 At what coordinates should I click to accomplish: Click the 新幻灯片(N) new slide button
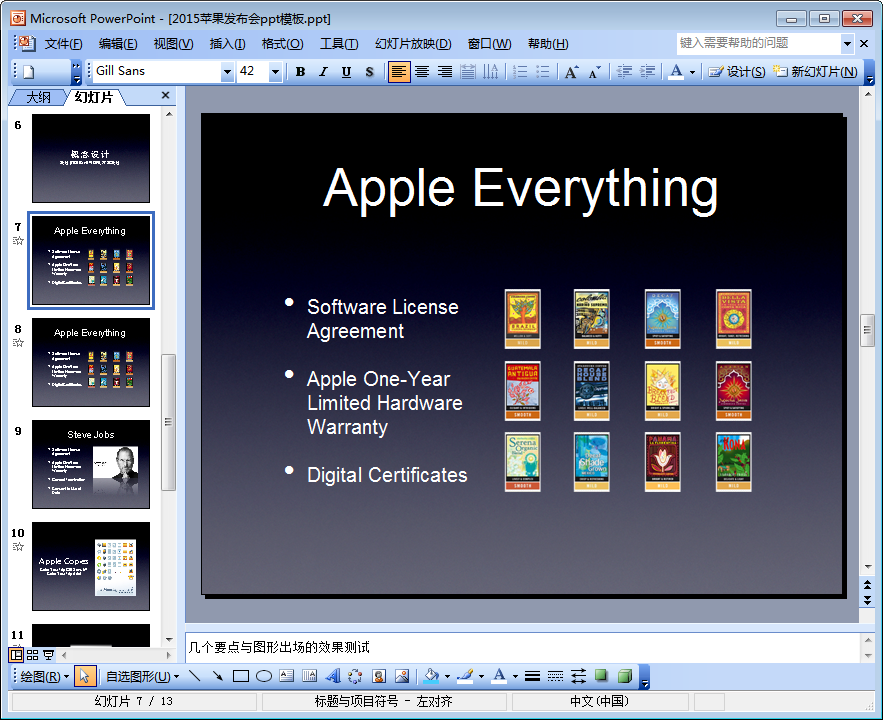[815, 71]
